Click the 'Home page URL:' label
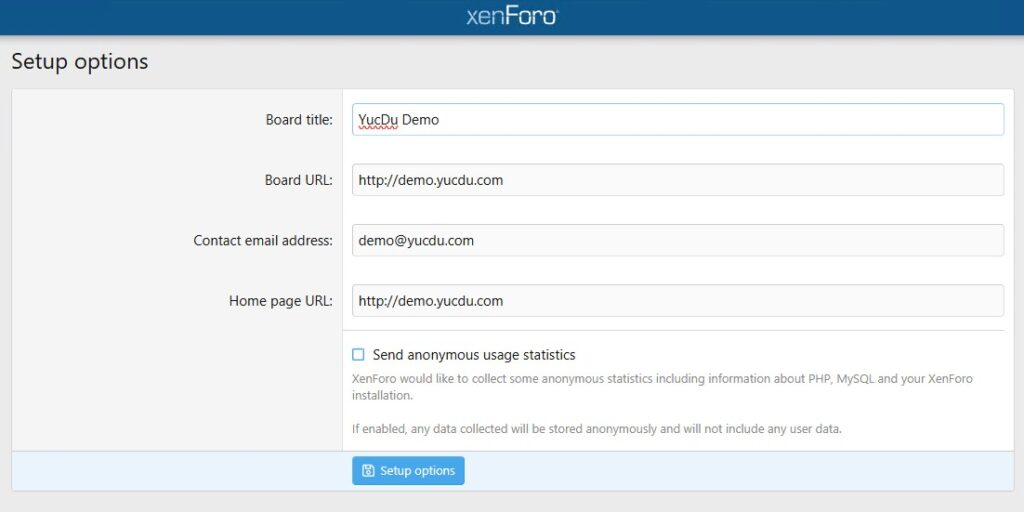This screenshot has height=512, width=1024. coord(281,300)
